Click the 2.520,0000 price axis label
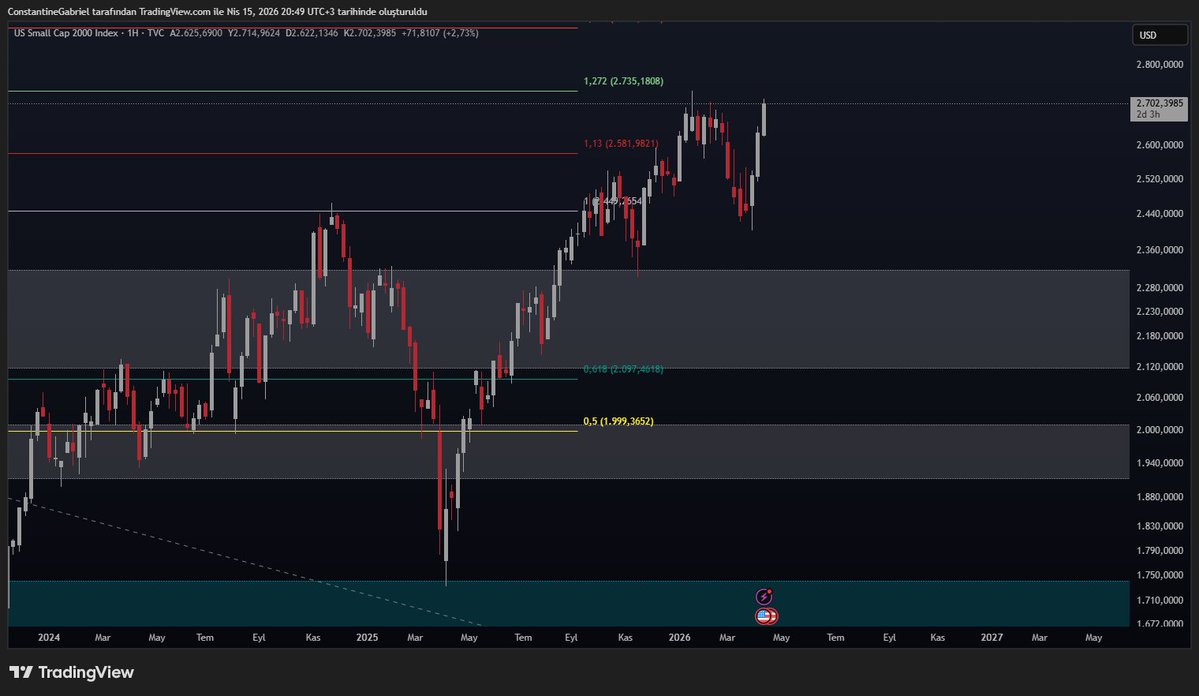 click(1159, 179)
